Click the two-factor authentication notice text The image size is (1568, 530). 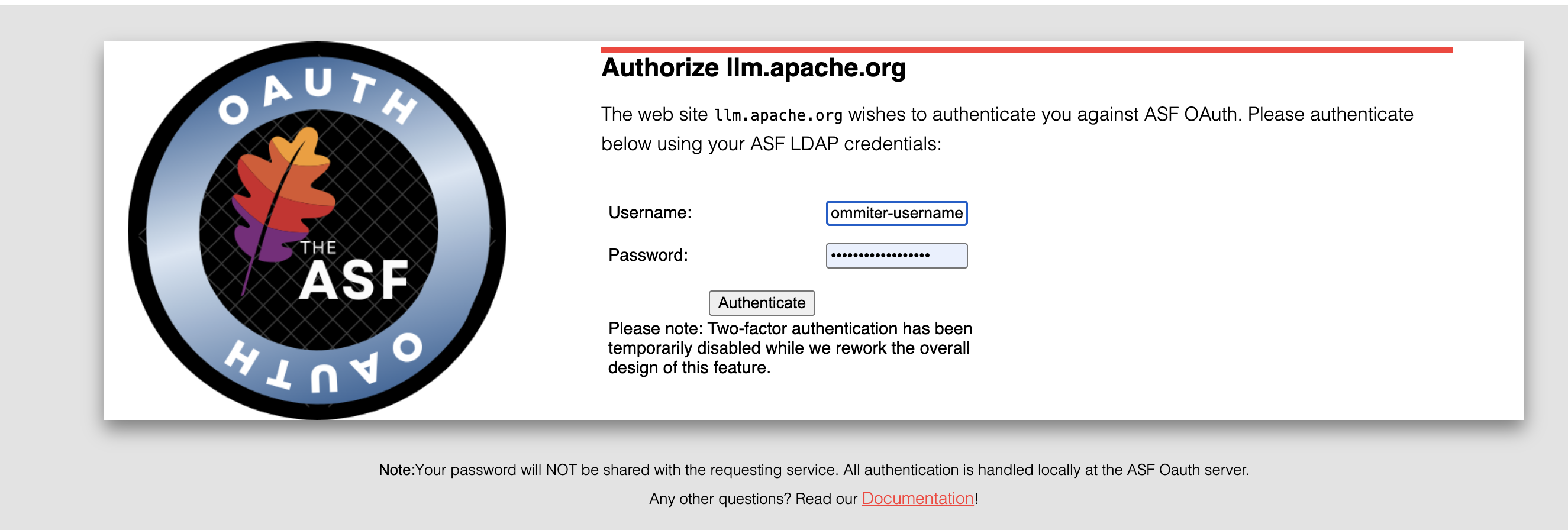[x=790, y=348]
